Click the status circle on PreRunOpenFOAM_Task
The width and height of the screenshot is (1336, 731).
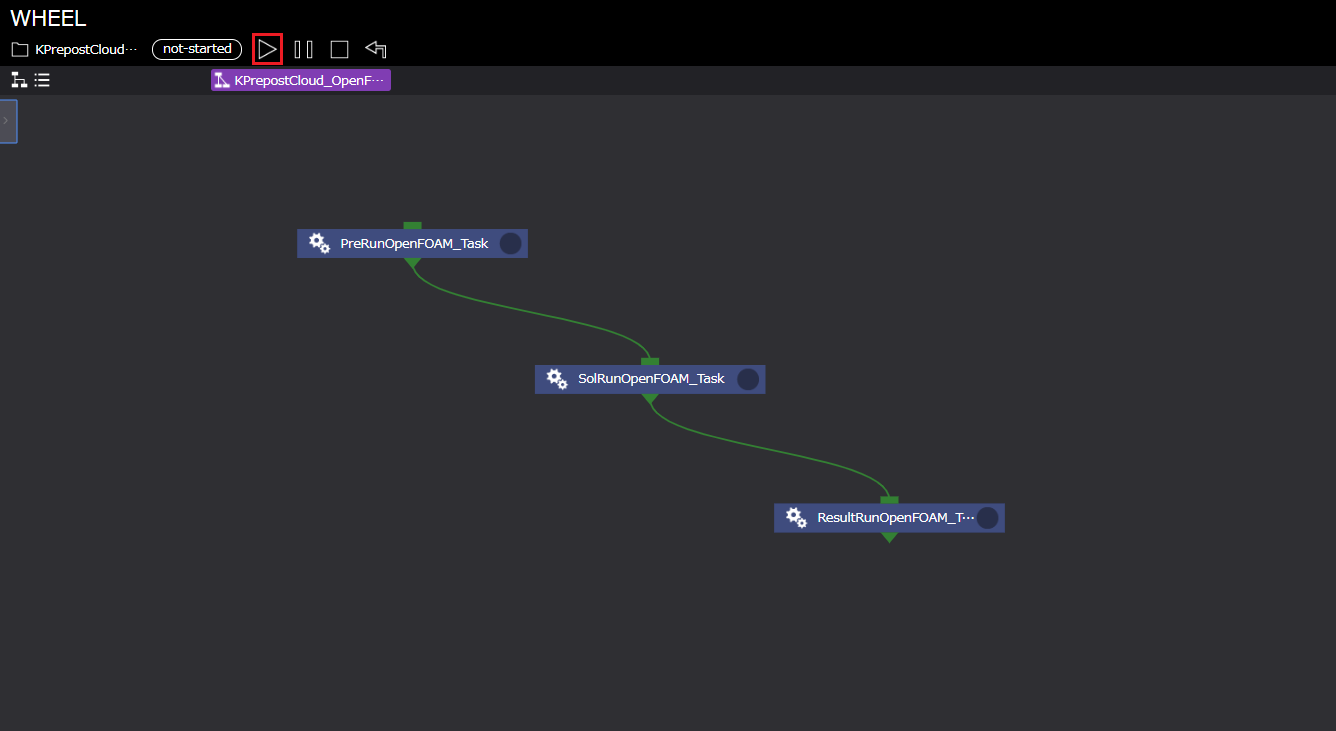pos(510,243)
